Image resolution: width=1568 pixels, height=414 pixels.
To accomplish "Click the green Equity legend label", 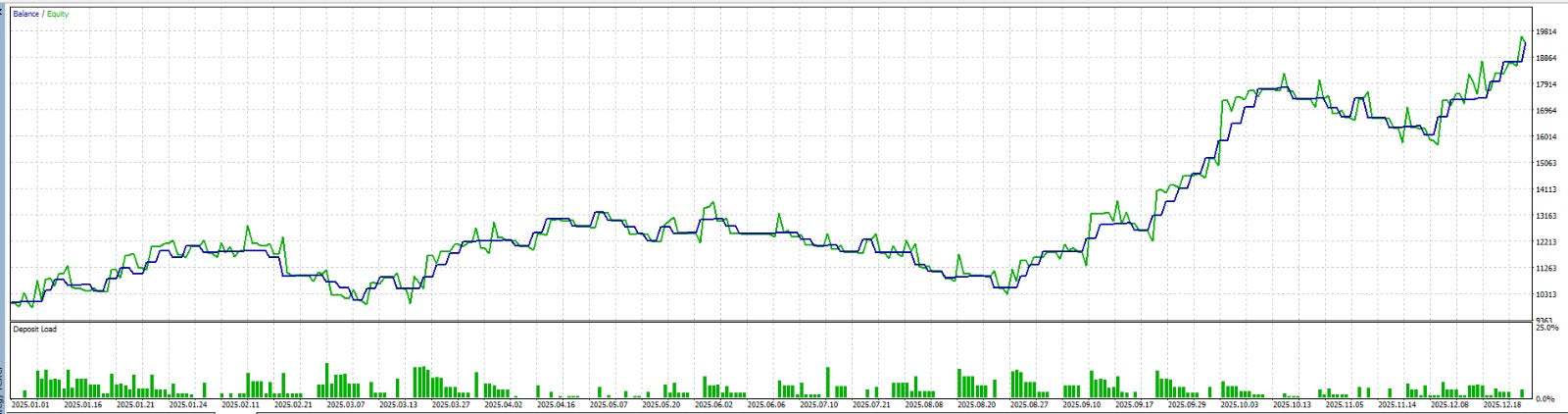I will [x=58, y=15].
